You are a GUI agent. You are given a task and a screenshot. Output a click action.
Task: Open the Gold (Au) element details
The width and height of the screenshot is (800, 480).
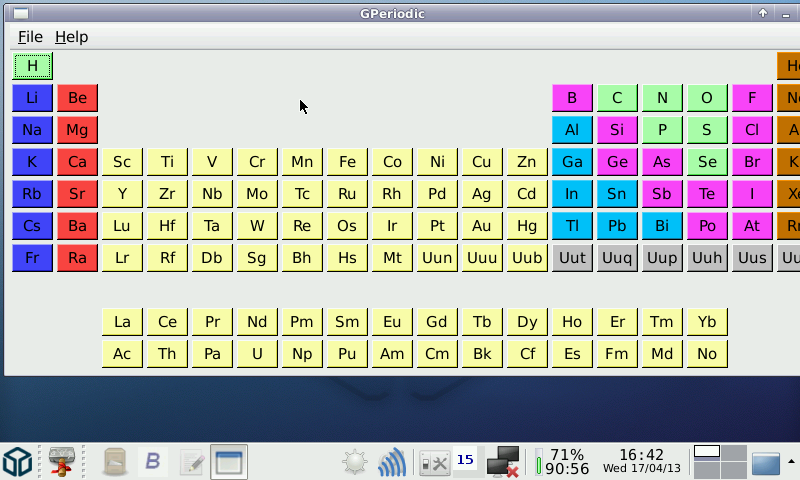click(x=482, y=226)
